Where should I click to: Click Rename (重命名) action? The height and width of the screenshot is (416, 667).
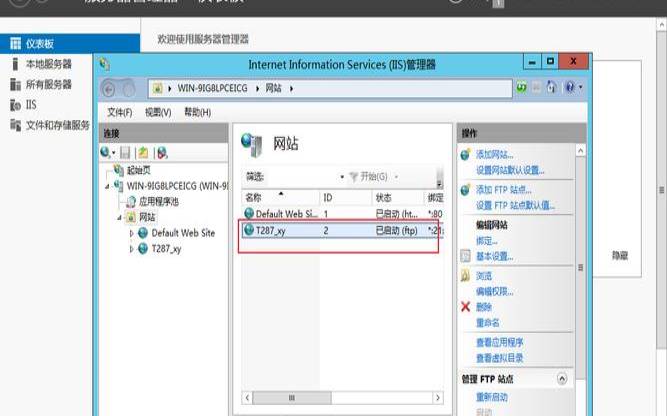coord(487,323)
